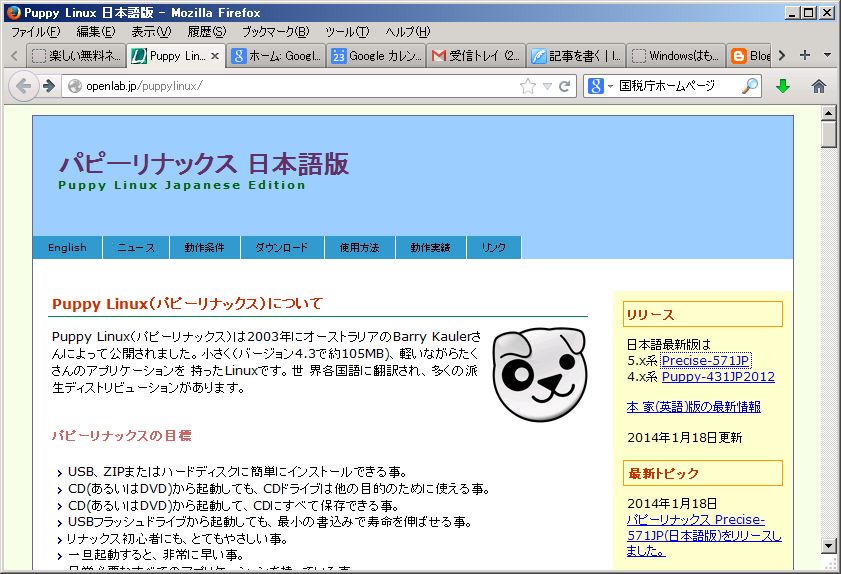841x574 pixels.
Task: Open the 表示(V) menu
Action: click(151, 32)
